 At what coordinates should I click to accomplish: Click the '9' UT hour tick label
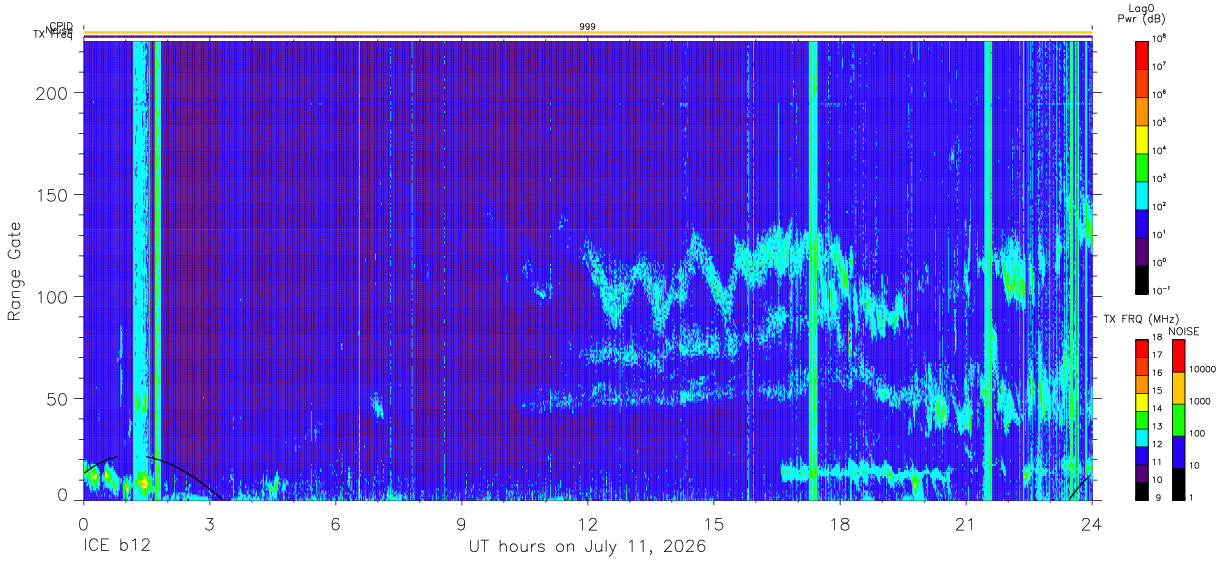click(461, 522)
